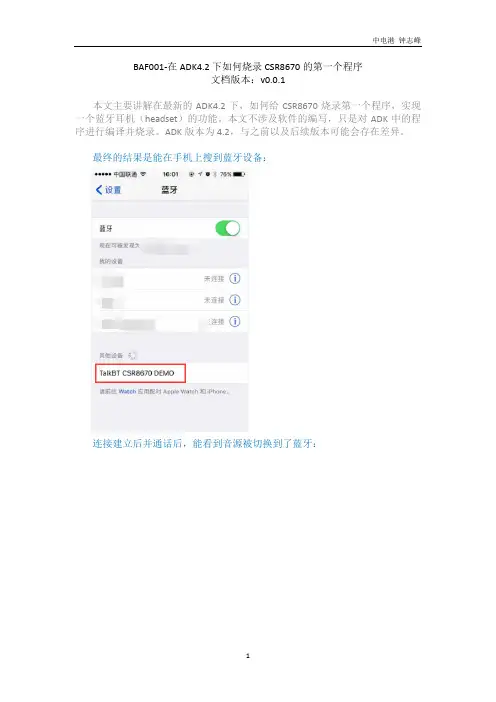Click info icon for third paired device
The width and height of the screenshot is (496, 702).
[235, 321]
